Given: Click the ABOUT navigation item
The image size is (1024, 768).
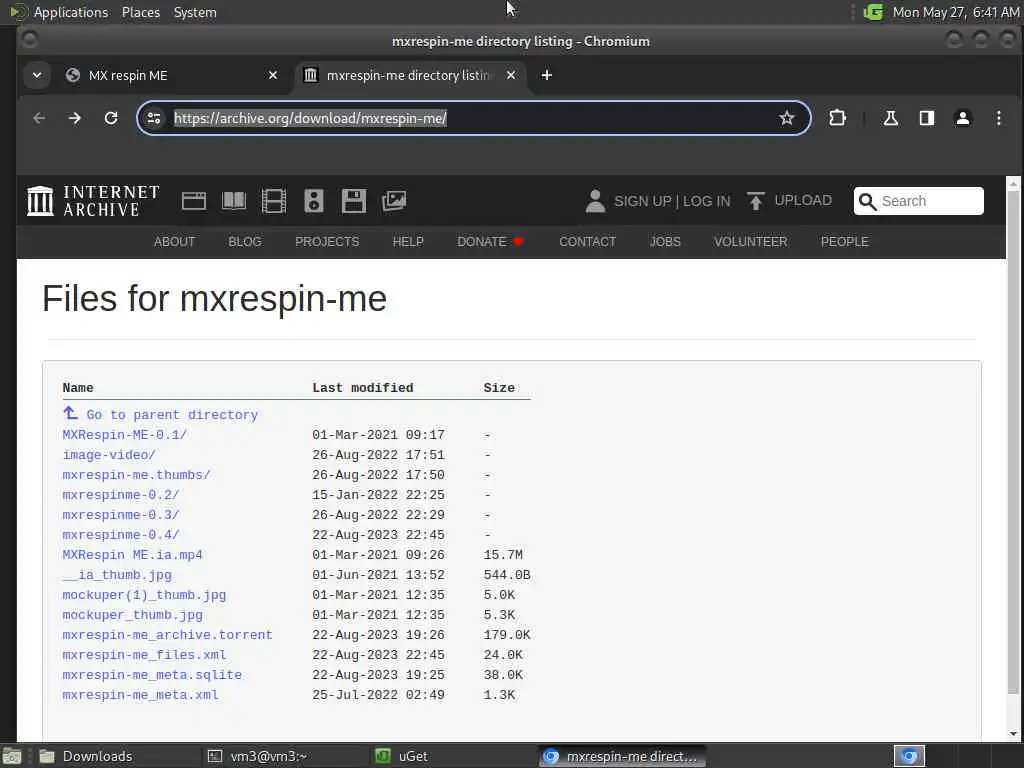Looking at the screenshot, I should pyautogui.click(x=174, y=242).
